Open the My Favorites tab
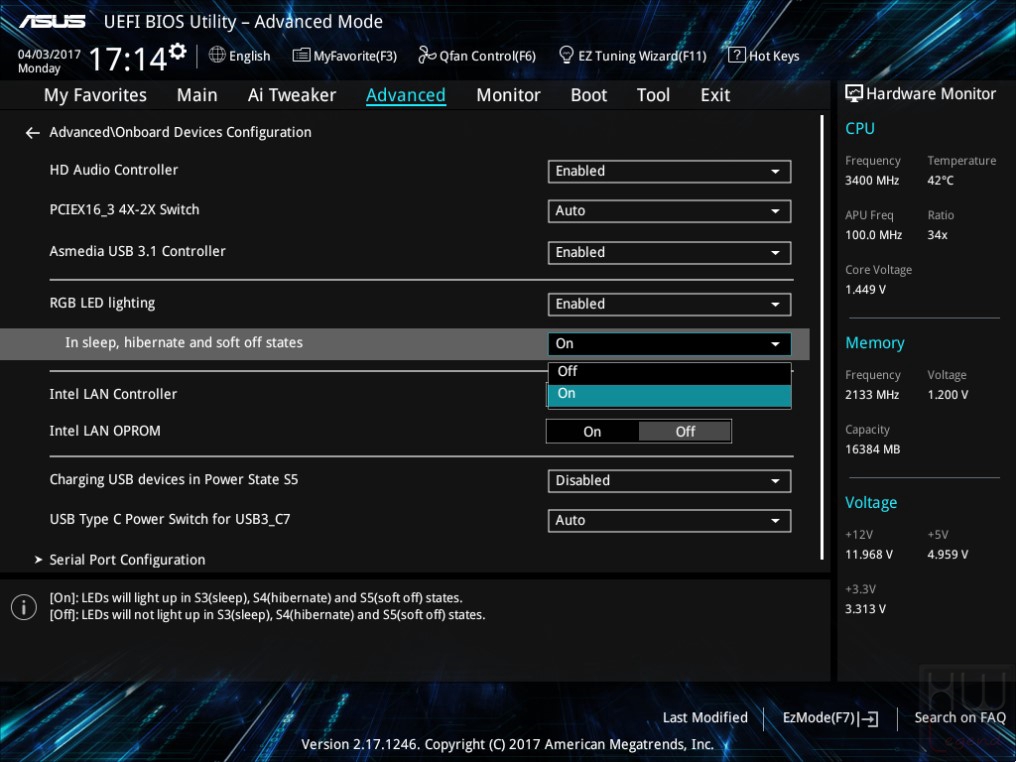The height and width of the screenshot is (762, 1016). click(x=95, y=95)
